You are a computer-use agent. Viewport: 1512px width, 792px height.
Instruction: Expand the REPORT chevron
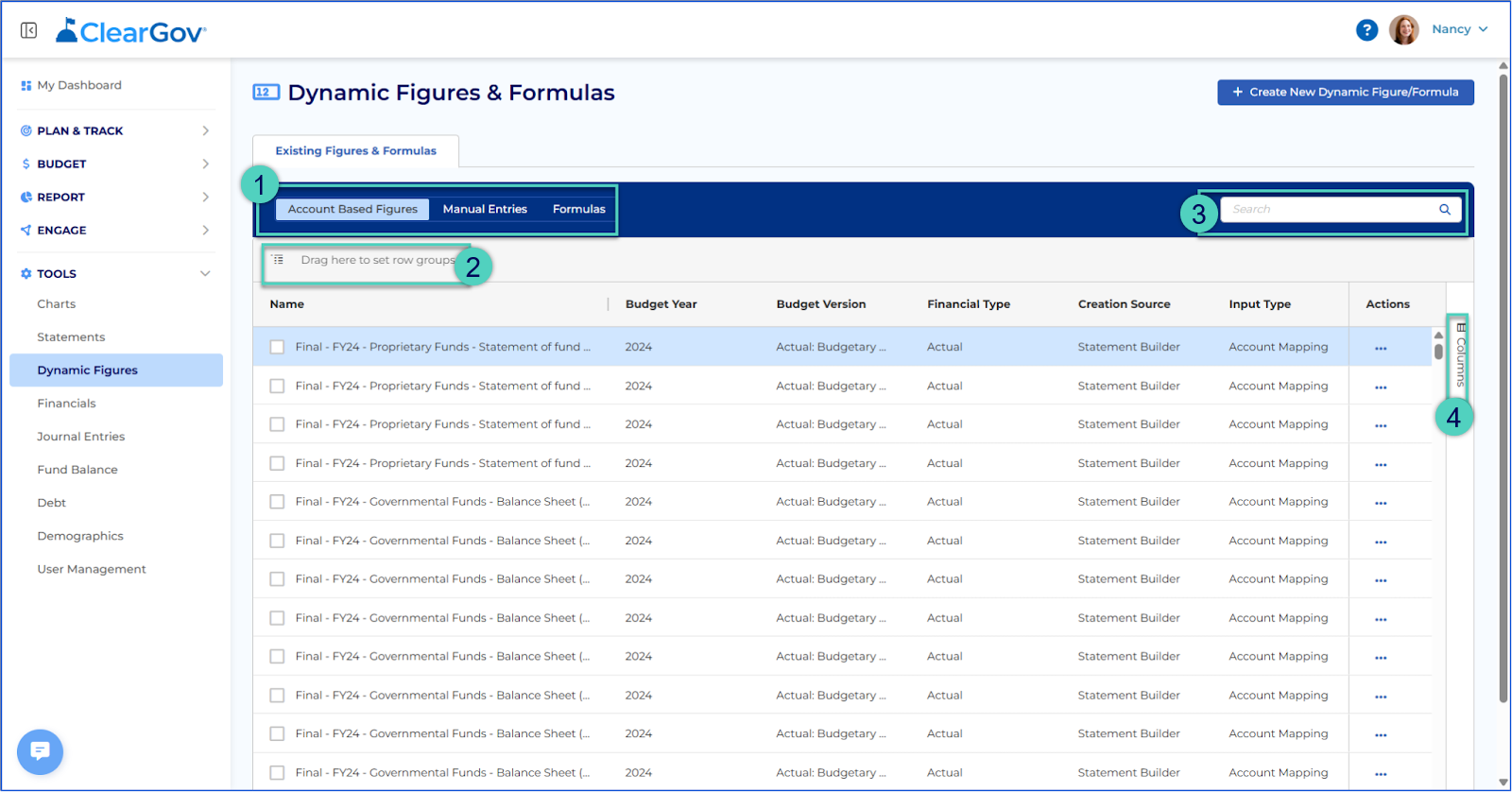(x=205, y=198)
